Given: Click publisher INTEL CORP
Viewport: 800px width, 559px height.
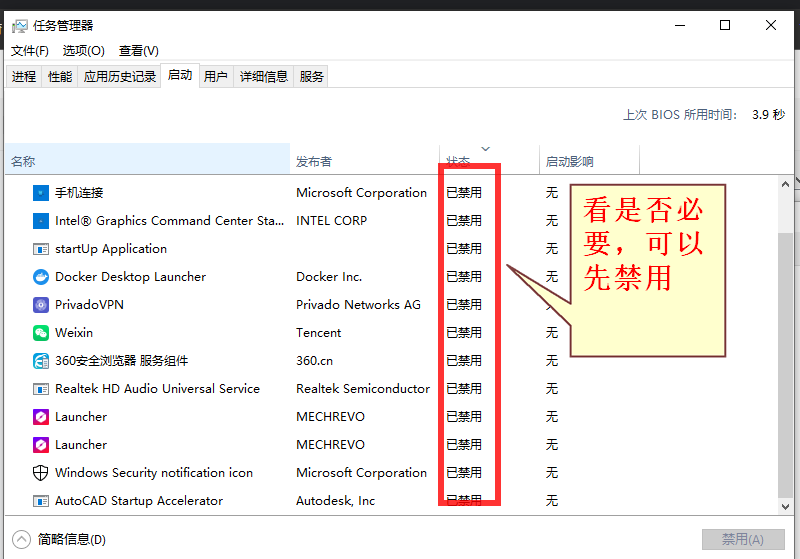Looking at the screenshot, I should pyautogui.click(x=331, y=221).
